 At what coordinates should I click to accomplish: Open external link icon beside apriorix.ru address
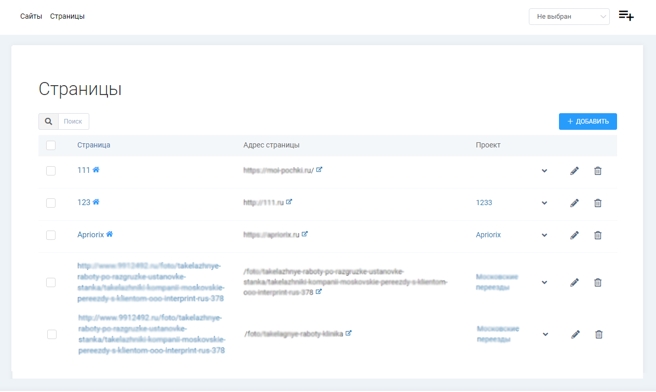pyautogui.click(x=305, y=234)
